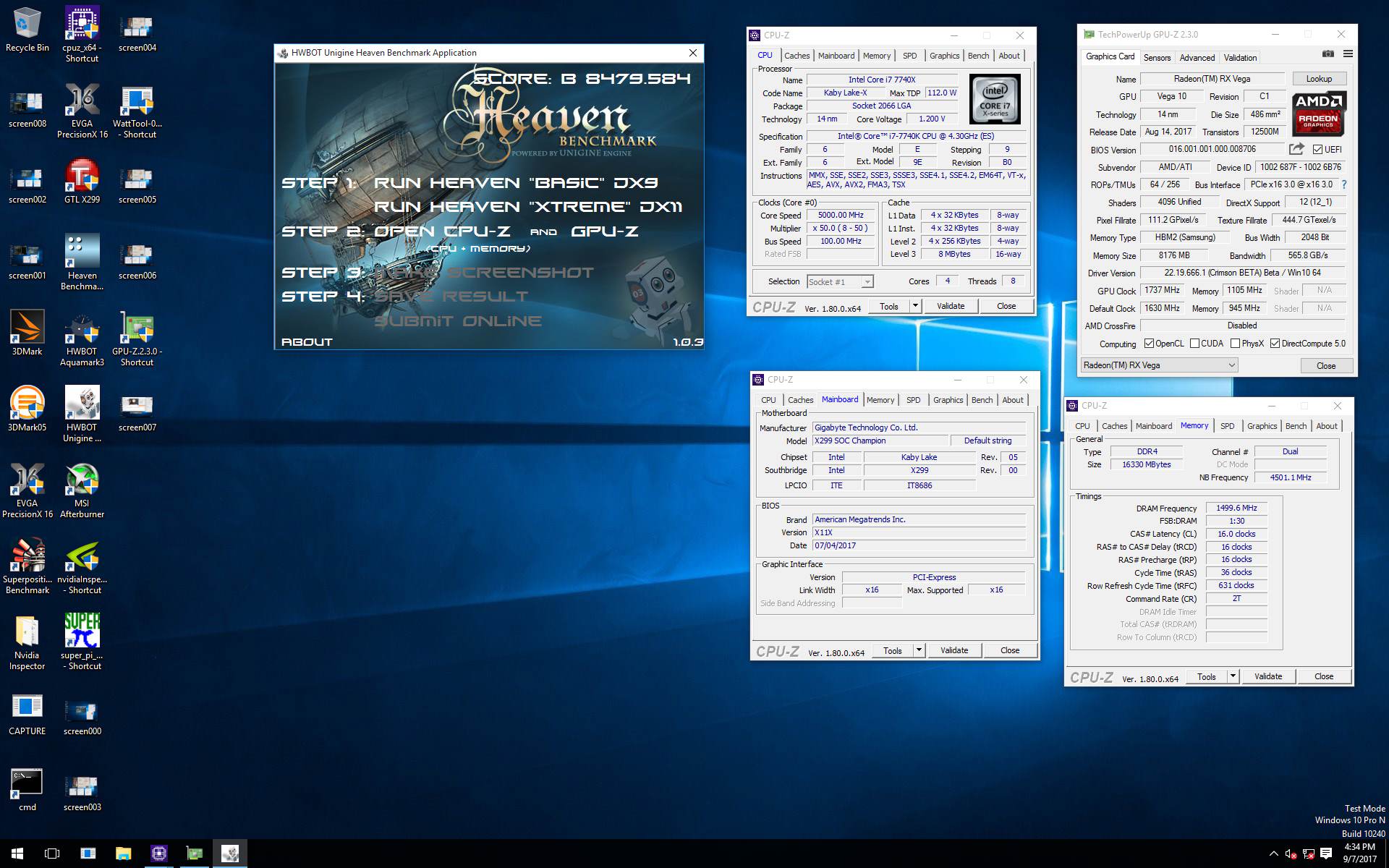Select SPD tab in CPU-Z Memory window

click(x=1228, y=426)
